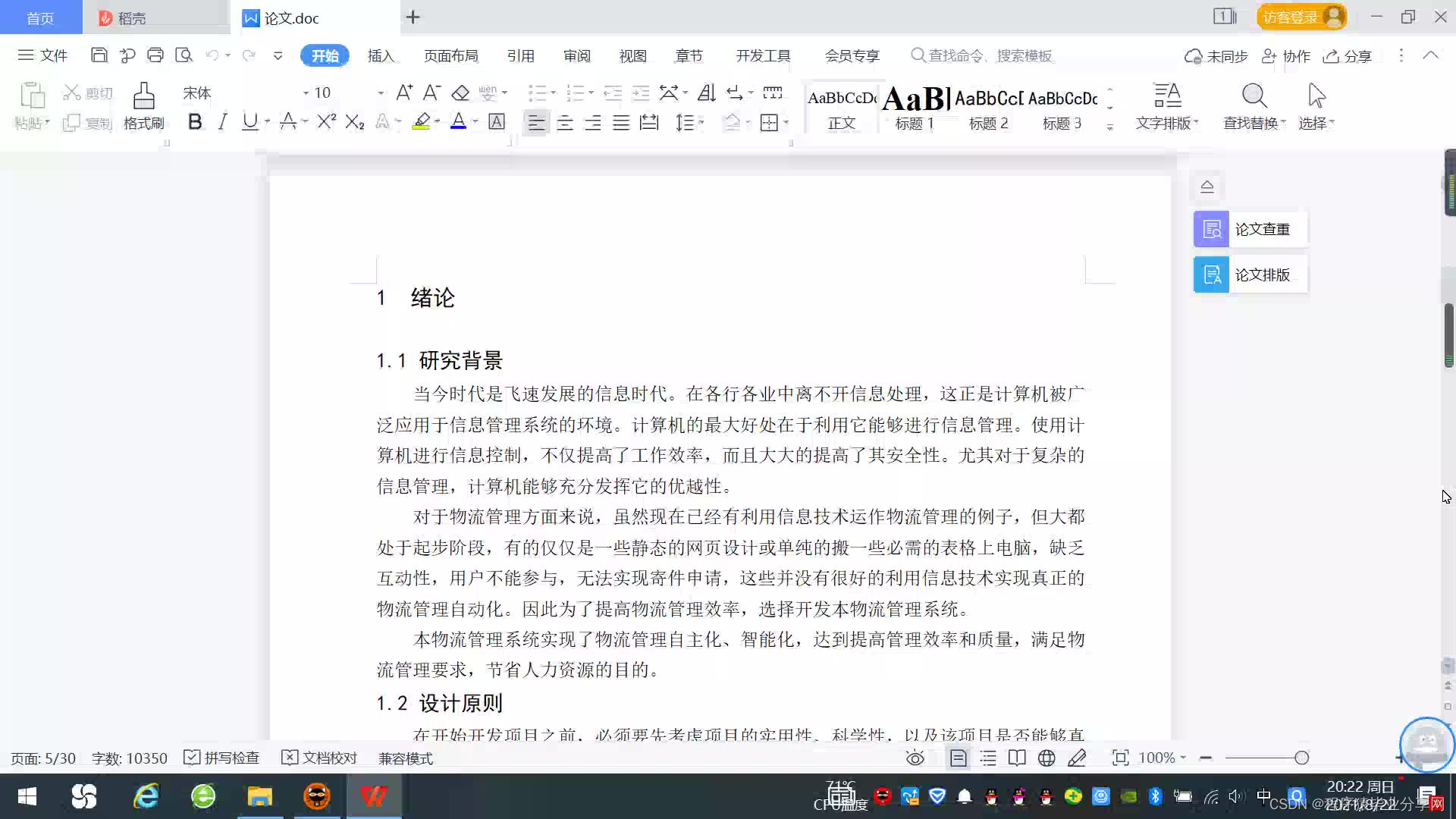Click the print icon in quick toolbar
1456x819 pixels.
[x=155, y=55]
